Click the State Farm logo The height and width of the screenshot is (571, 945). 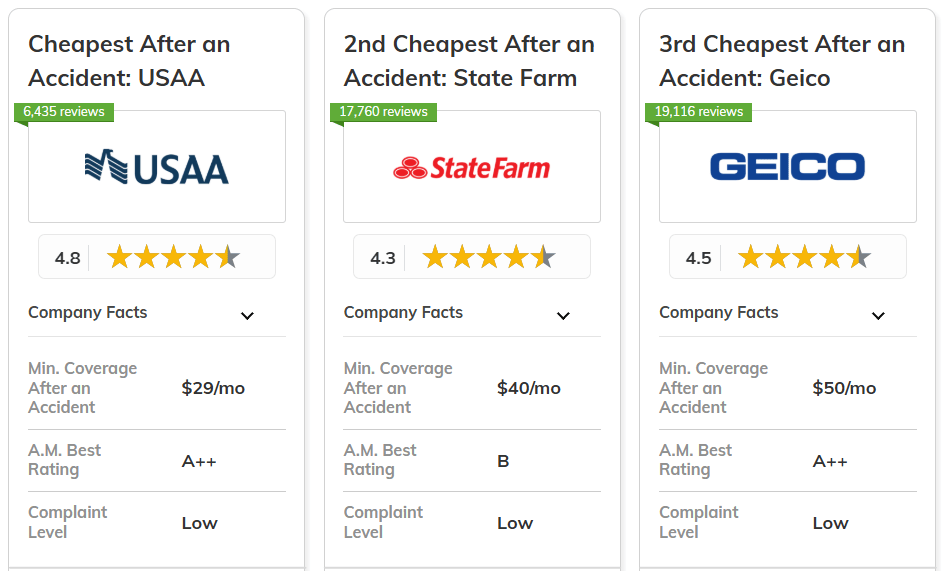point(471,168)
